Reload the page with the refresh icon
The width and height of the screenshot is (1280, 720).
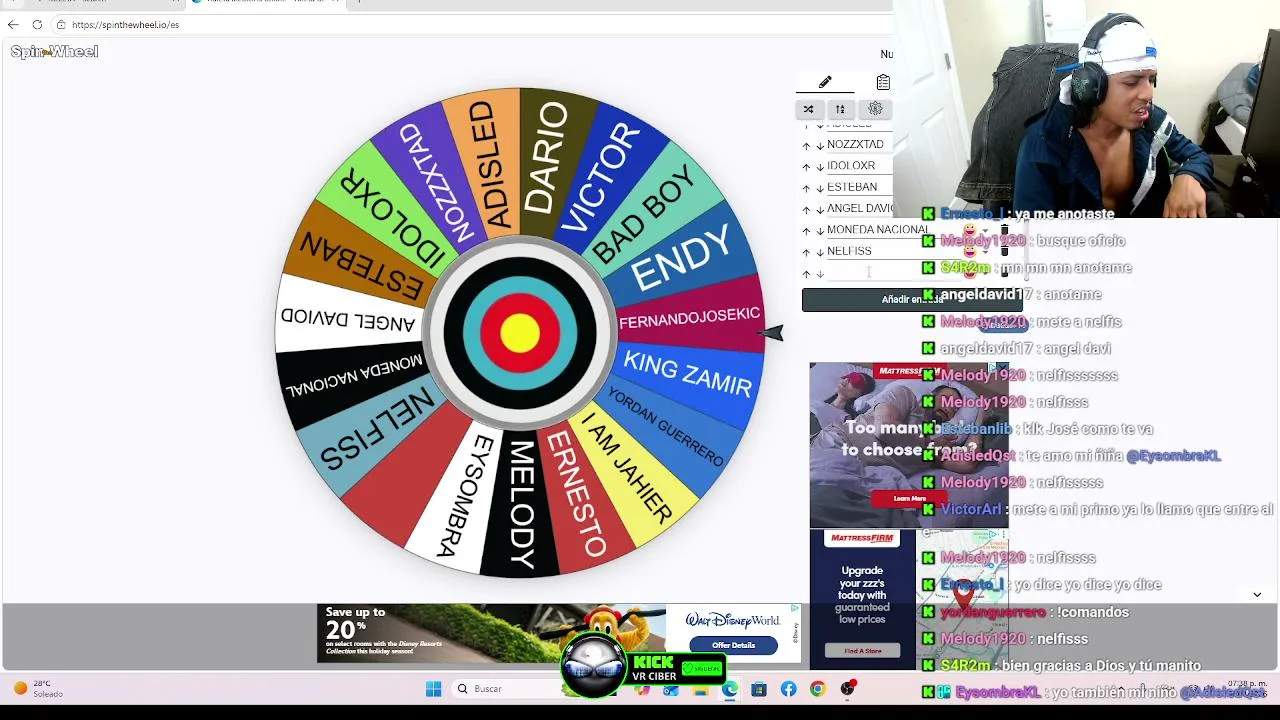[x=37, y=24]
